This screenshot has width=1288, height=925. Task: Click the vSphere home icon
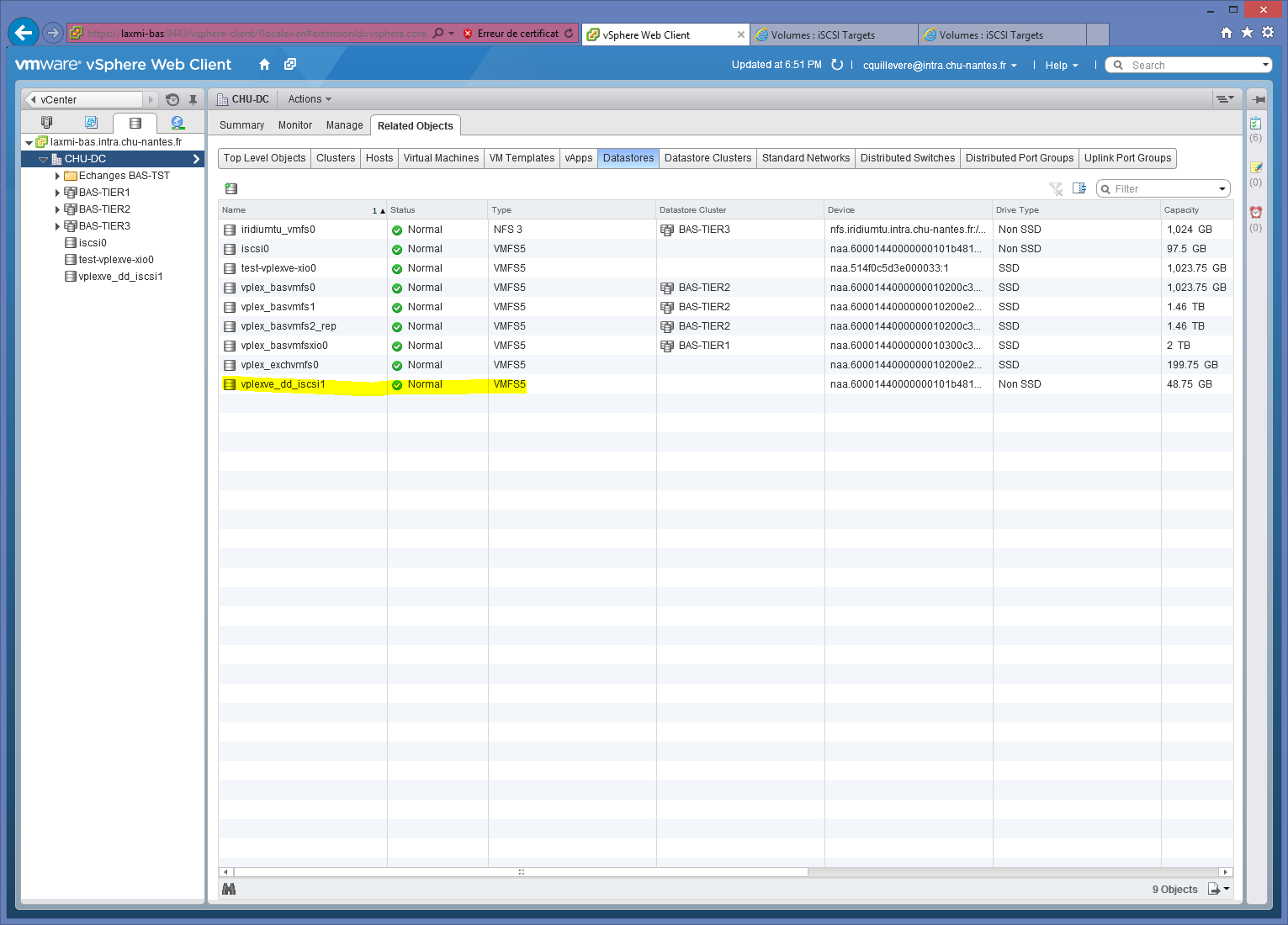(264, 65)
